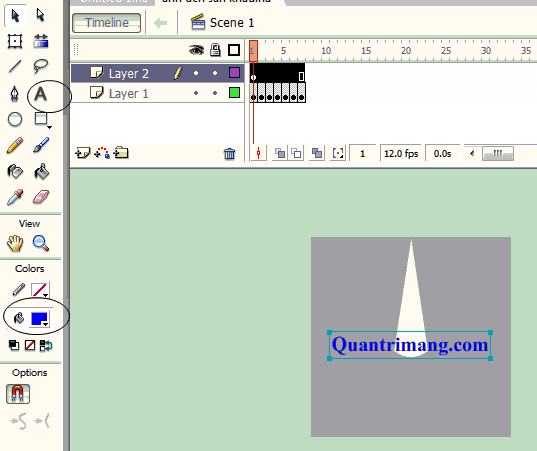Click Layer 2 purple outline color swatch

tap(234, 73)
